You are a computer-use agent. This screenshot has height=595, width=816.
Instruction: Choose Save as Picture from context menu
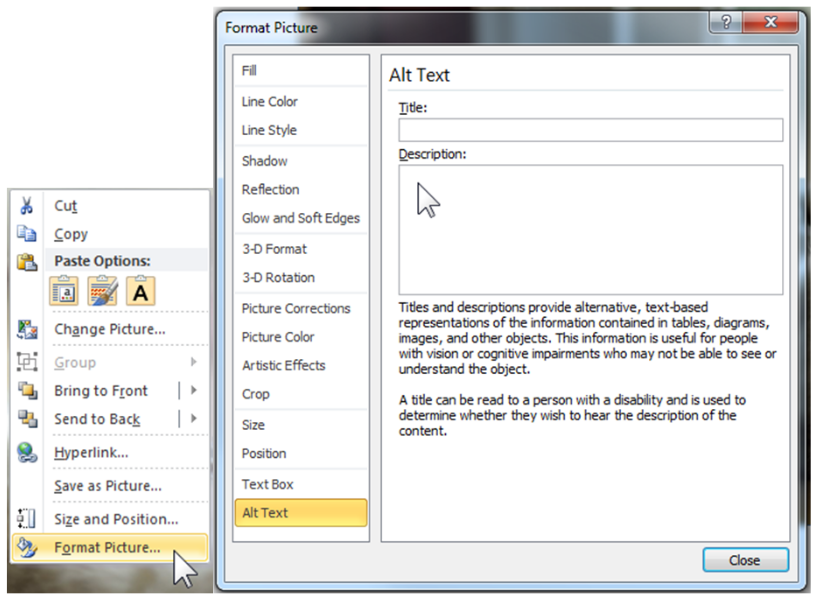pos(107,486)
